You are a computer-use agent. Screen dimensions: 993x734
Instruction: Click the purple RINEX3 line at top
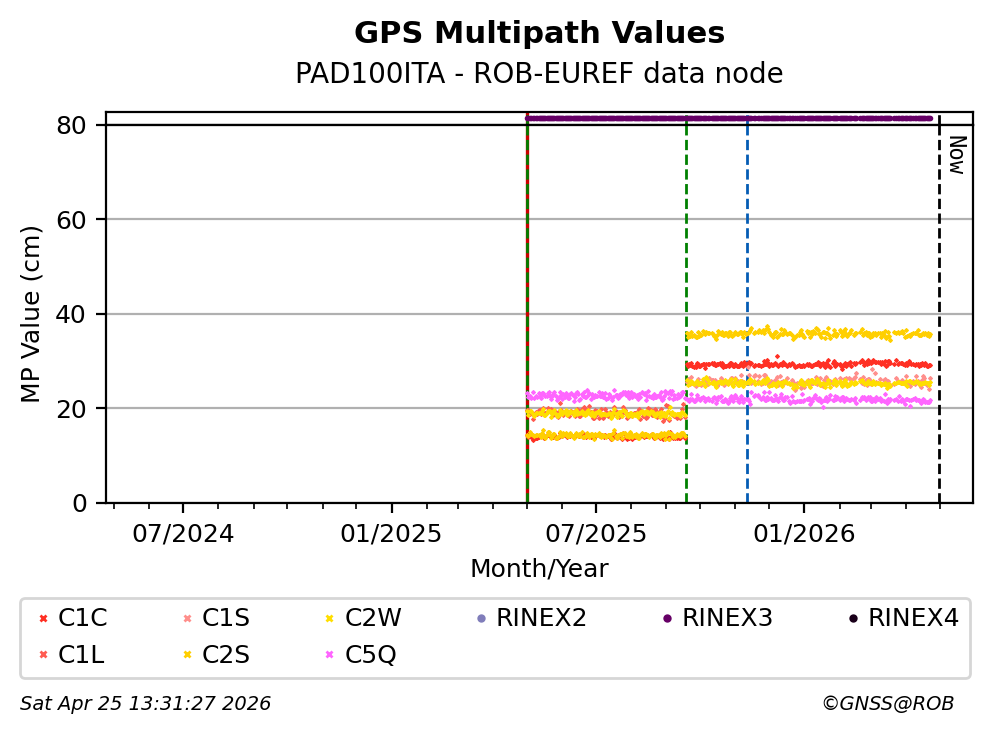(730, 118)
